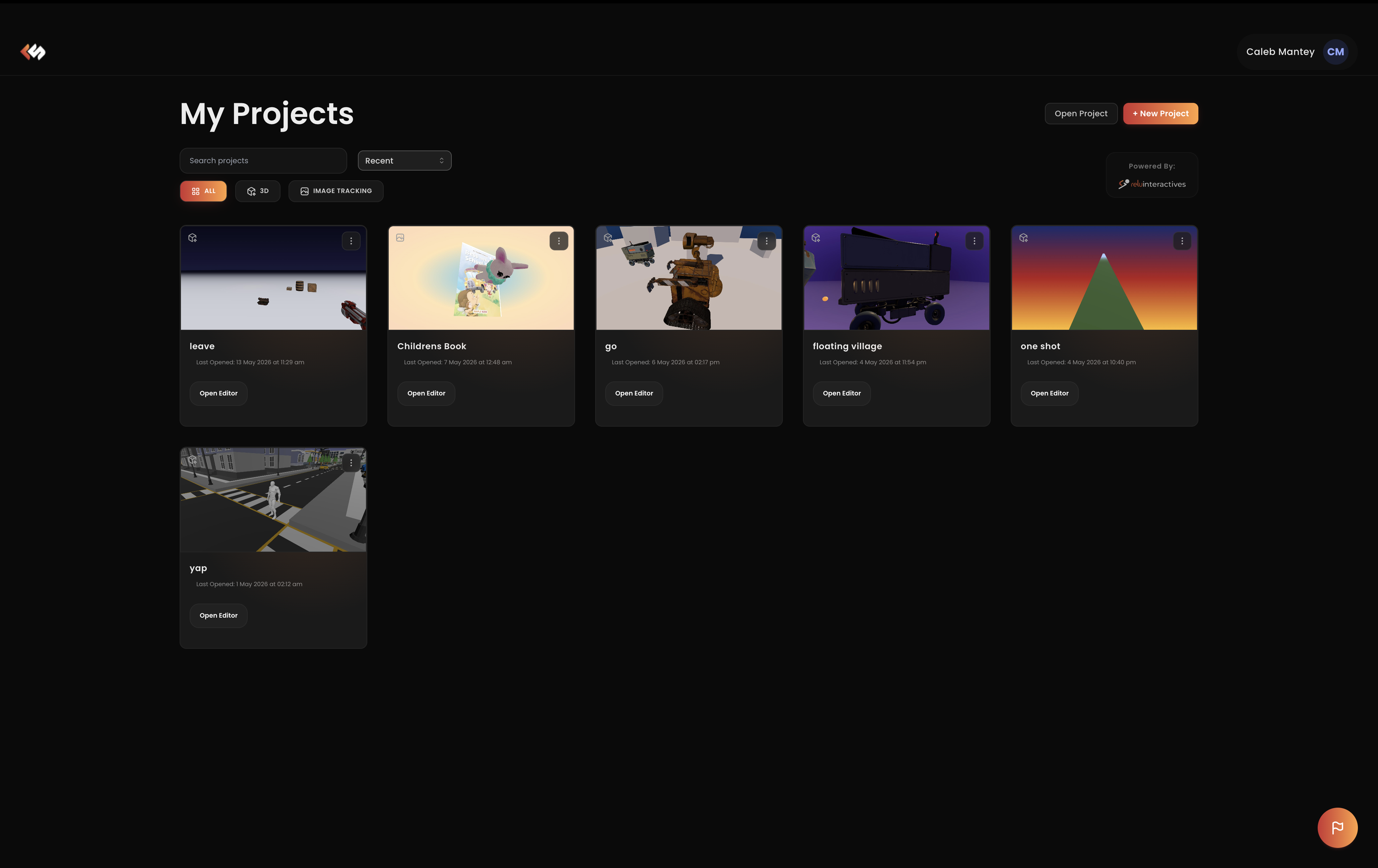Open the options menu on one shot card

(x=1182, y=241)
